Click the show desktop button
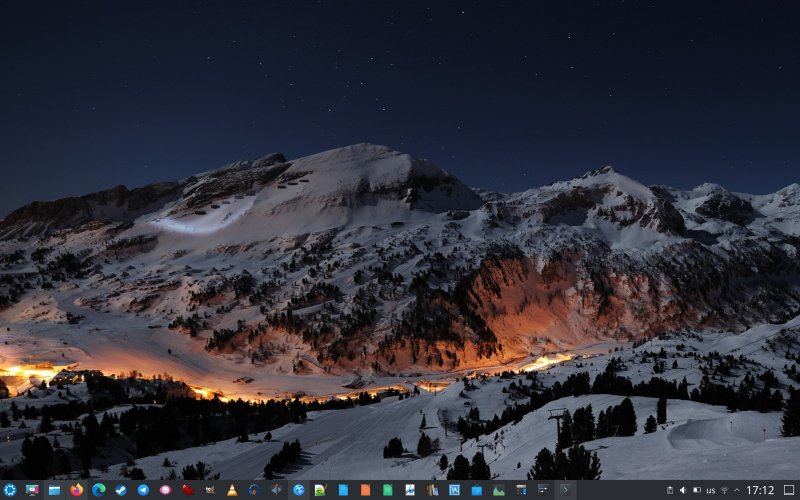 point(789,490)
